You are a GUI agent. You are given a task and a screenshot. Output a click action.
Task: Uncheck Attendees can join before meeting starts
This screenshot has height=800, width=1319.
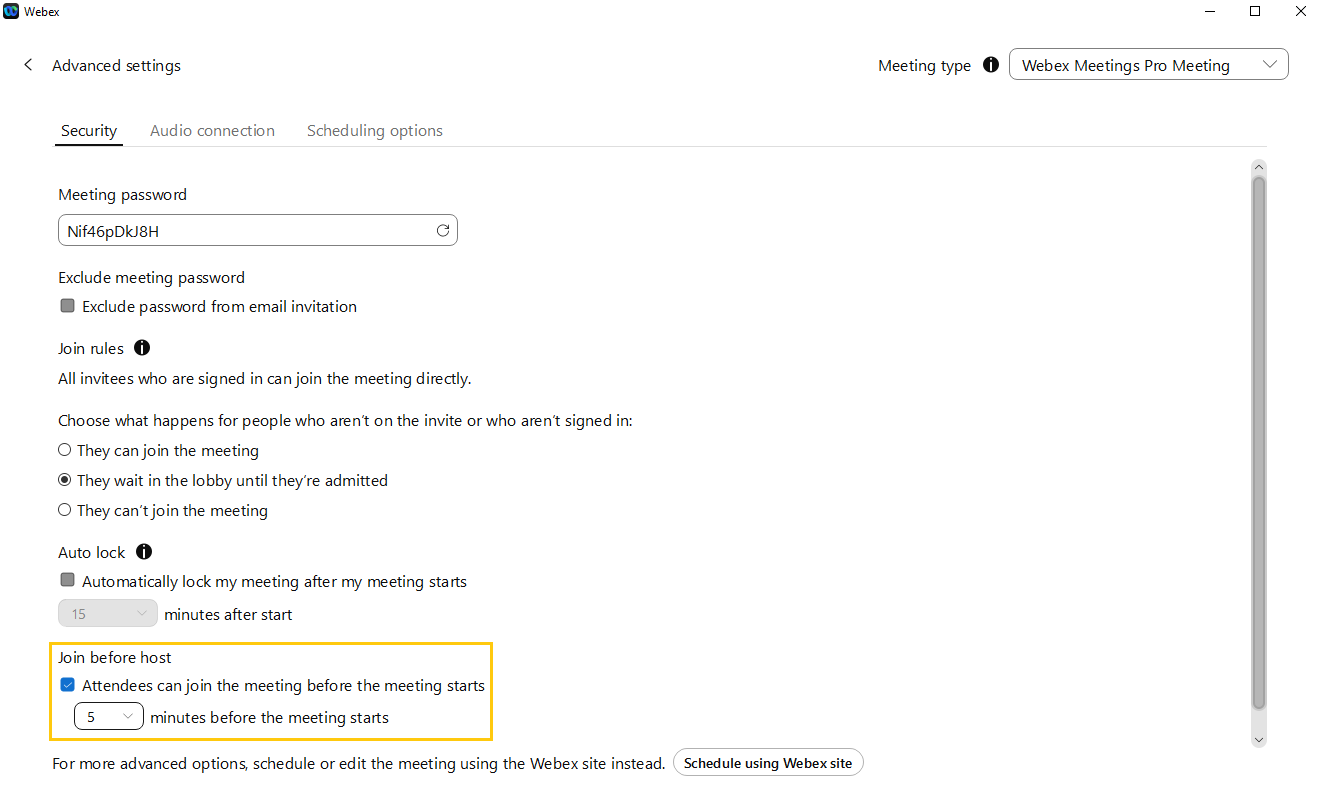(68, 686)
